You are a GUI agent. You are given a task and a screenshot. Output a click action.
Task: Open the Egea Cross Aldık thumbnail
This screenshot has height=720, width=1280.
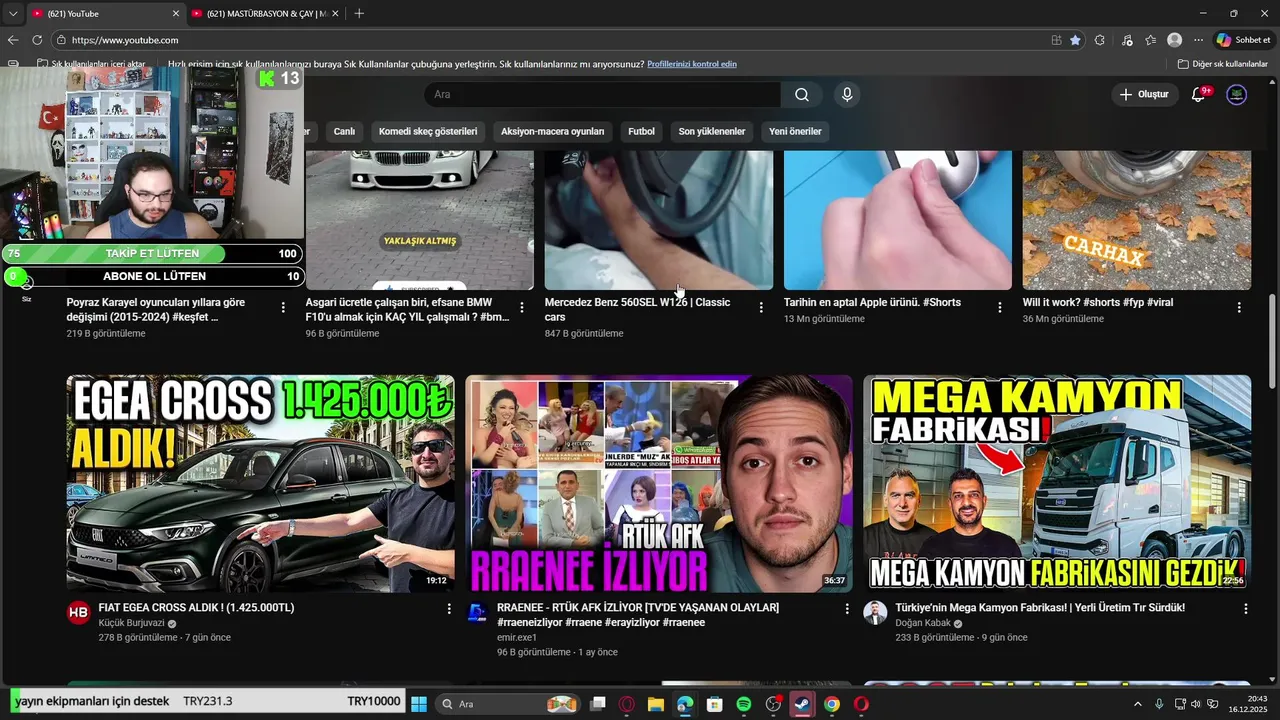tap(260, 484)
